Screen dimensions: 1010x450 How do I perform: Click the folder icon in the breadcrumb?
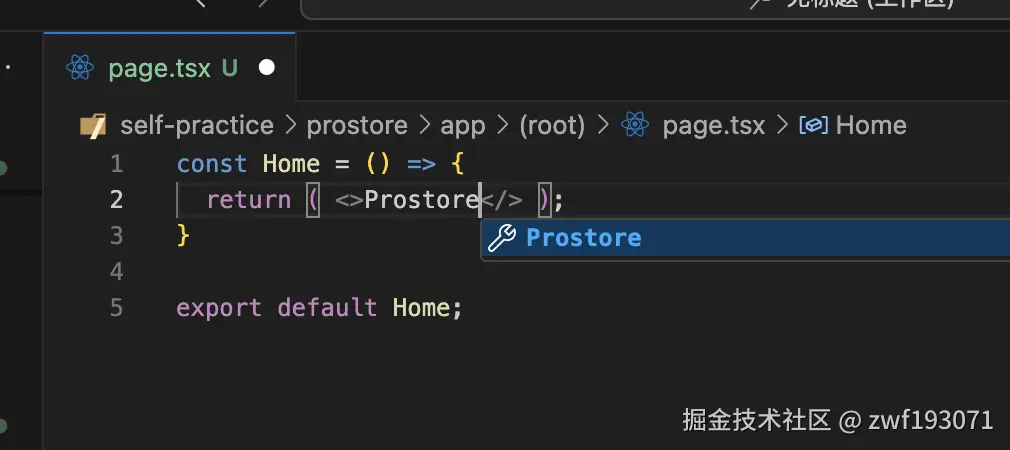pos(93,126)
